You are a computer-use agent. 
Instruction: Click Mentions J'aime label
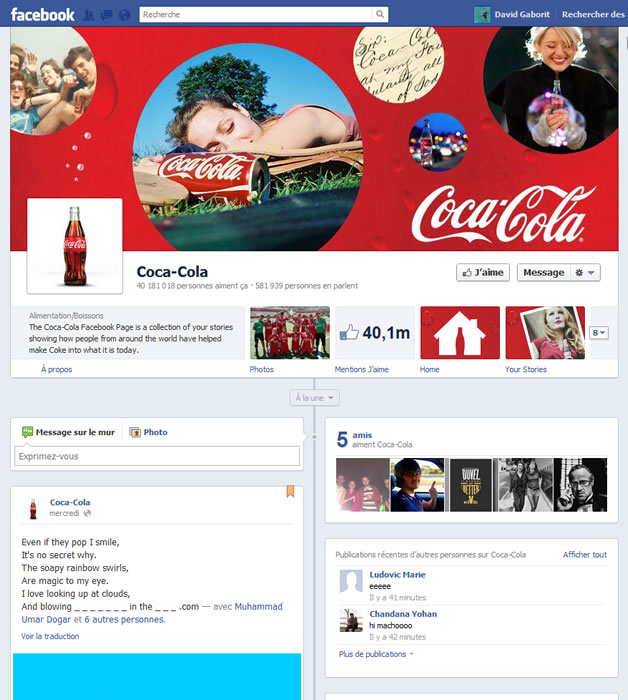[x=362, y=369]
